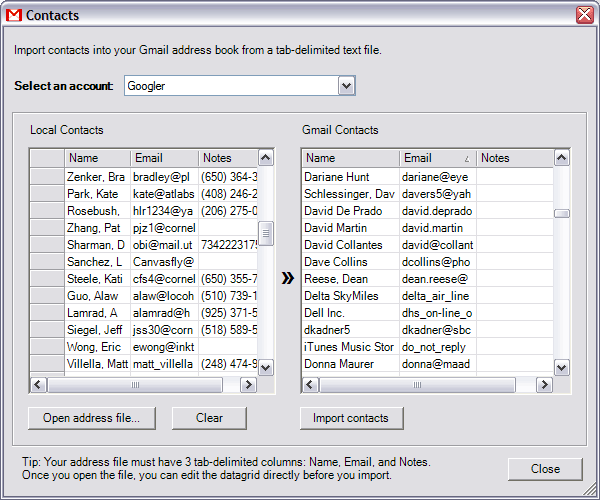Viewport: 600px width, 500px height.
Task: Click the Gmail Contacts horizontal scroll-left arrow
Action: point(310,384)
